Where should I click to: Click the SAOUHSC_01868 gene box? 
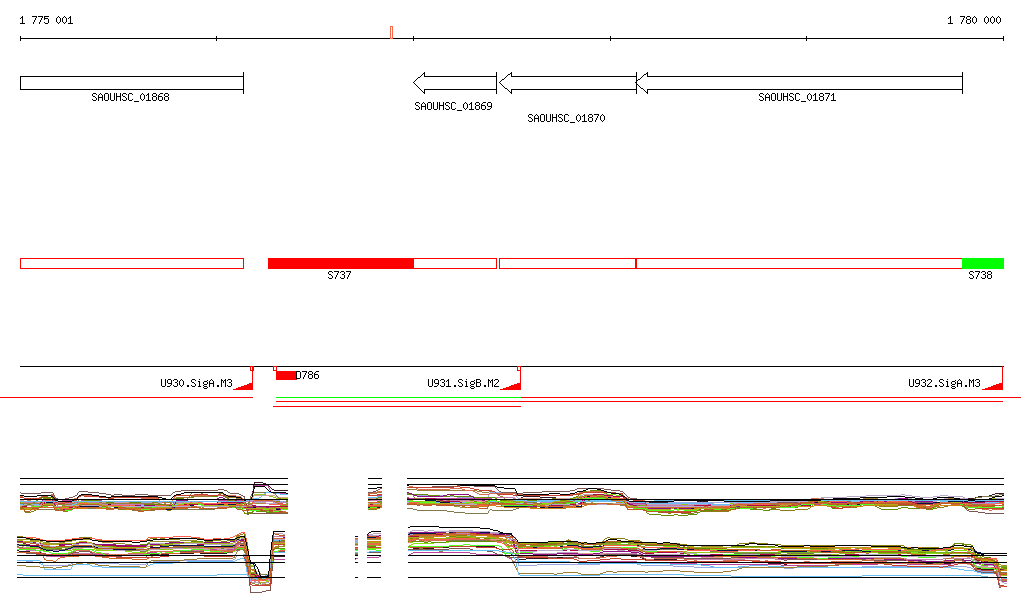[132, 83]
